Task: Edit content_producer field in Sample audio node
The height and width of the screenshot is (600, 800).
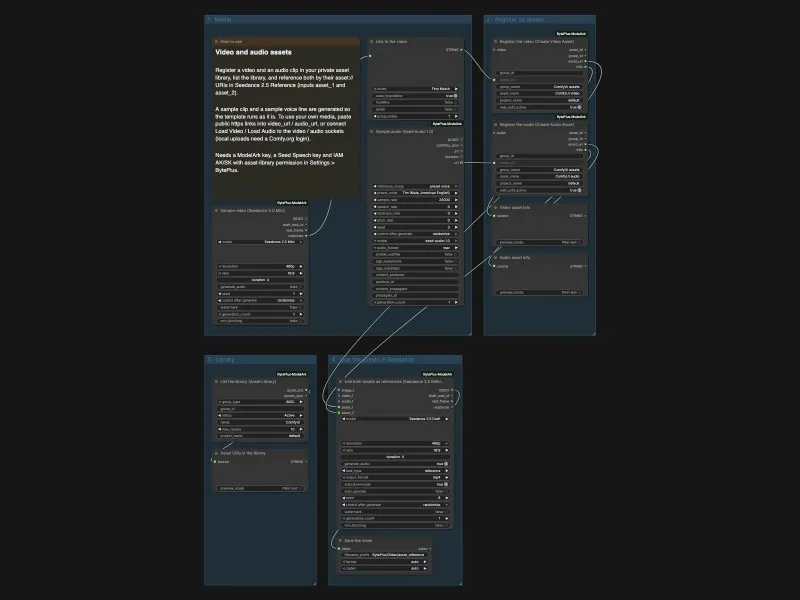Action: (x=415, y=275)
